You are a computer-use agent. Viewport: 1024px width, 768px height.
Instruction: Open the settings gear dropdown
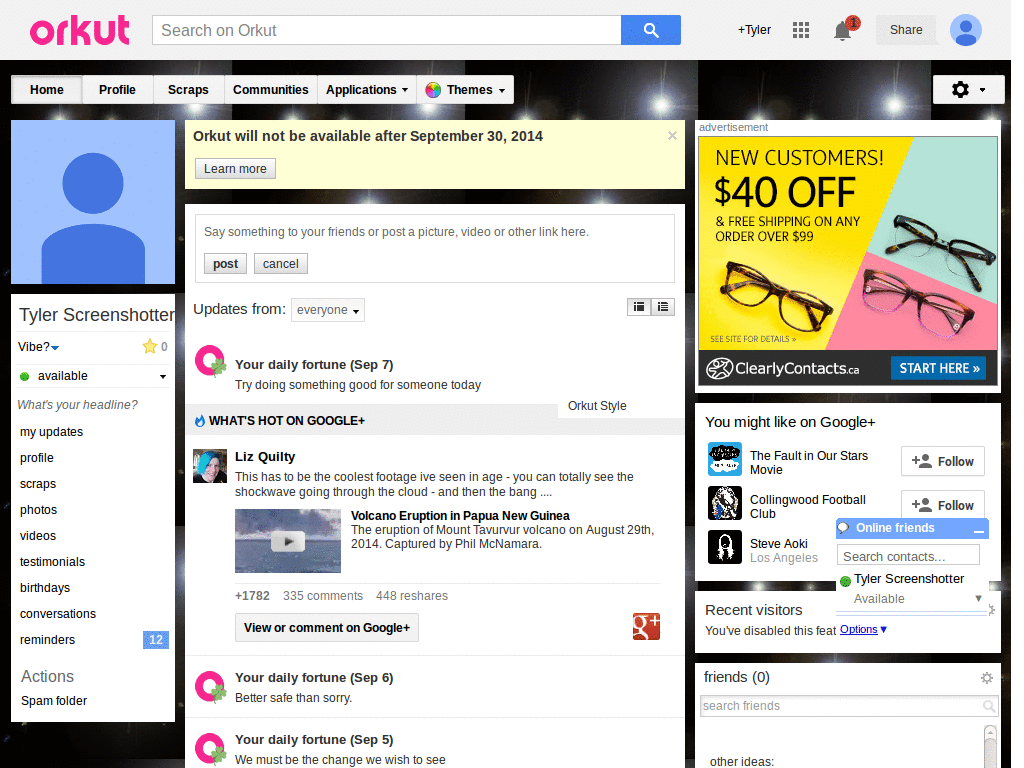pyautogui.click(x=968, y=89)
